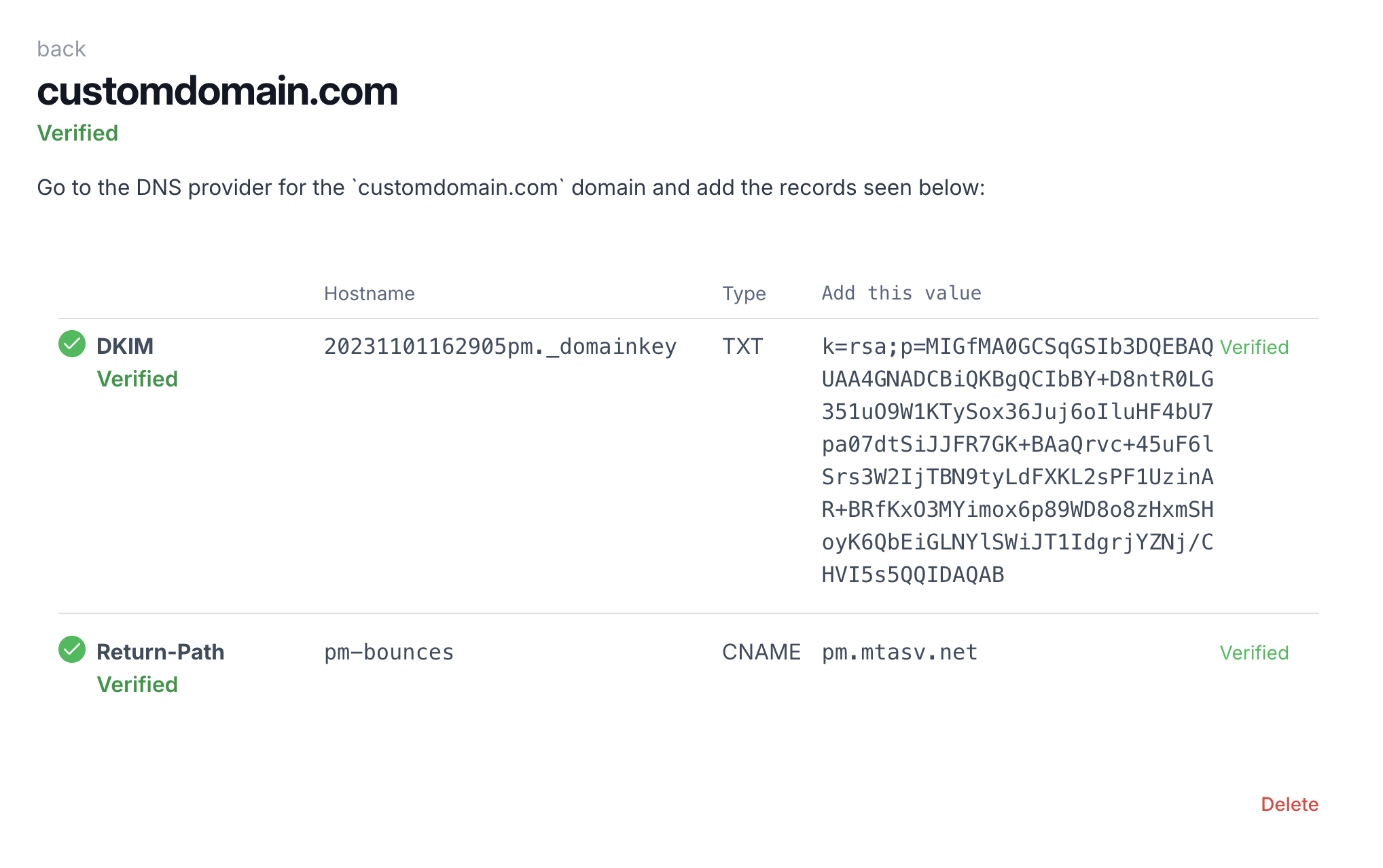Click the Type column header

pos(744,293)
